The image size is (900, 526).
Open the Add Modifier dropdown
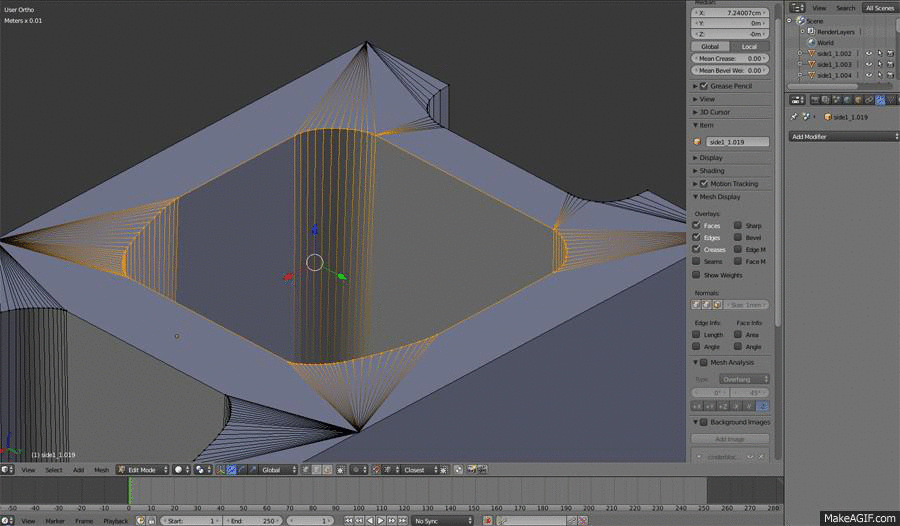pyautogui.click(x=844, y=137)
